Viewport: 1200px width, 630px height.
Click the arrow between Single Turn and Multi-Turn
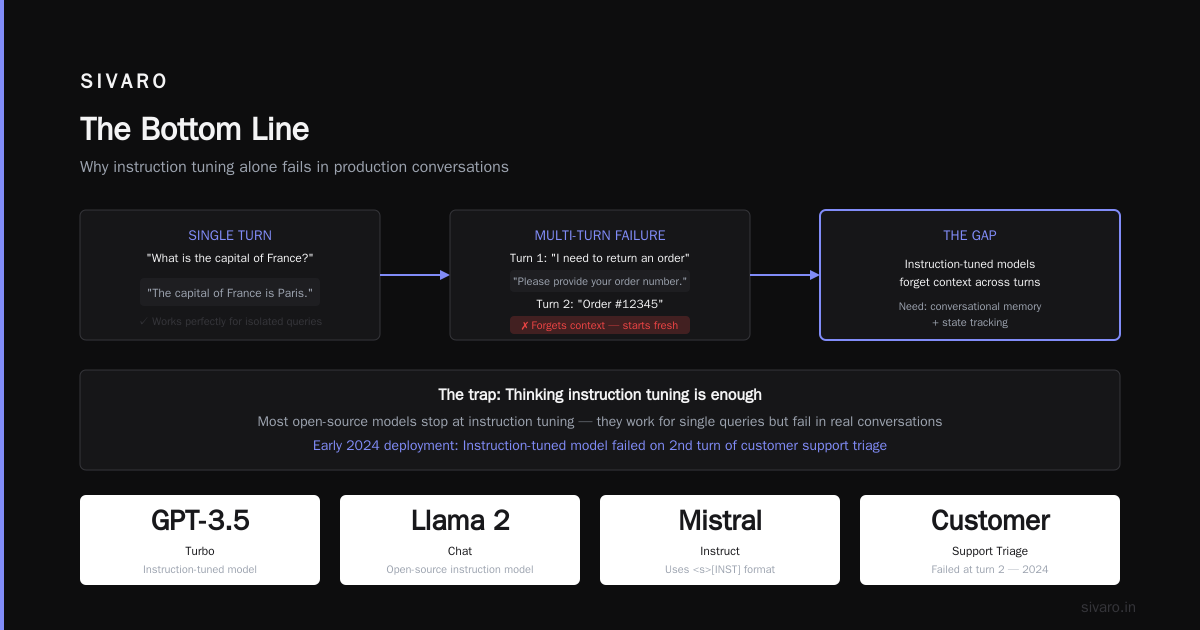coord(415,275)
